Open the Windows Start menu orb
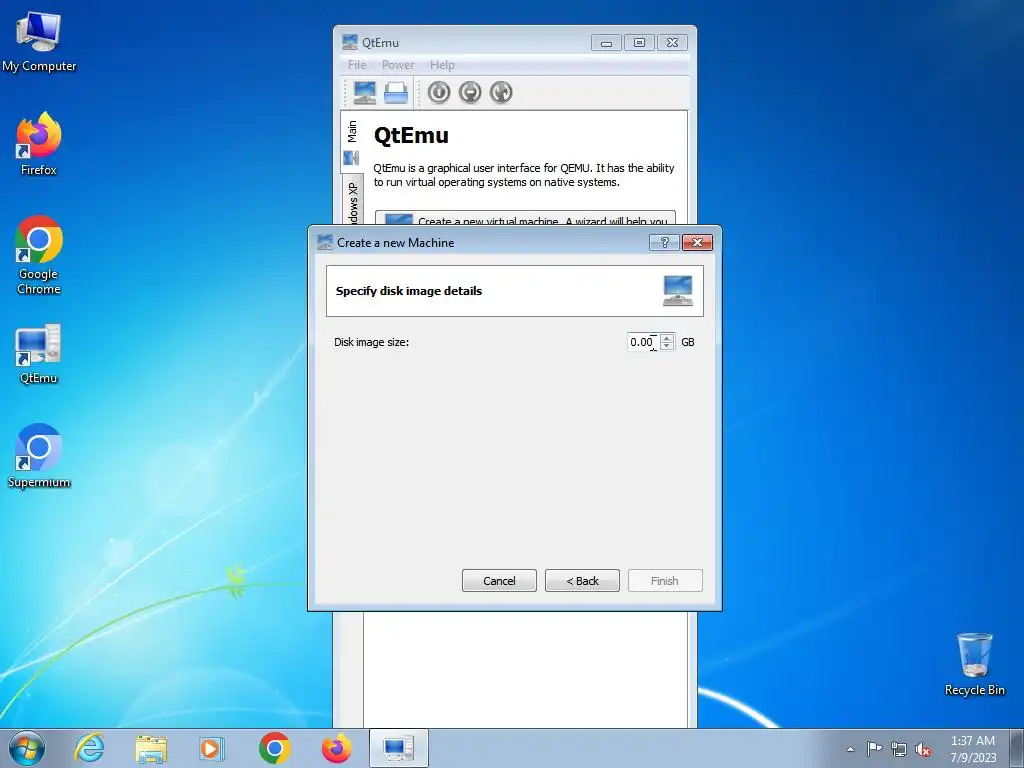This screenshot has height=768, width=1024. pos(27,748)
